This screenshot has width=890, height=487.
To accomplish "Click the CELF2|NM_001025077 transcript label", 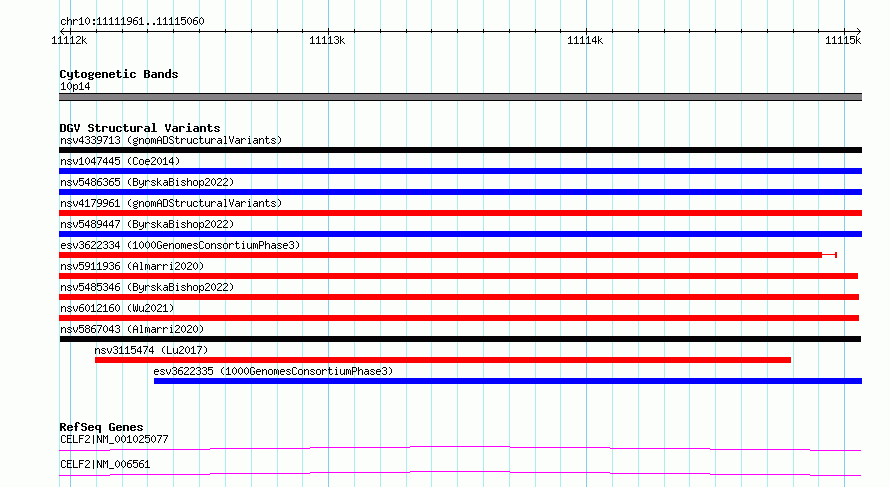I will click(114, 439).
